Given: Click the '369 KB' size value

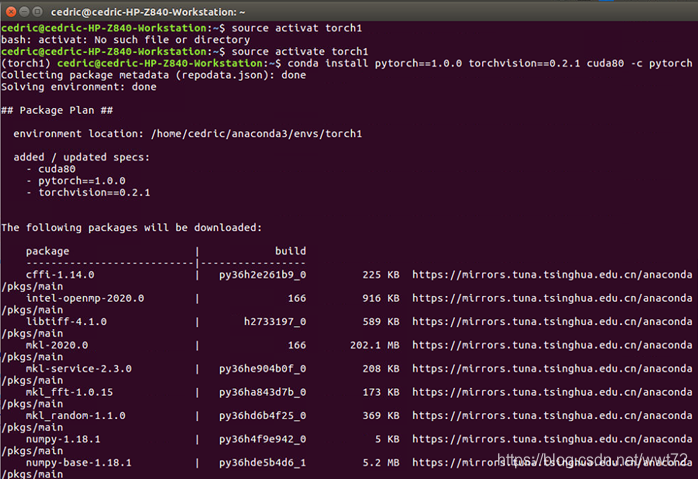Looking at the screenshot, I should tap(381, 416).
